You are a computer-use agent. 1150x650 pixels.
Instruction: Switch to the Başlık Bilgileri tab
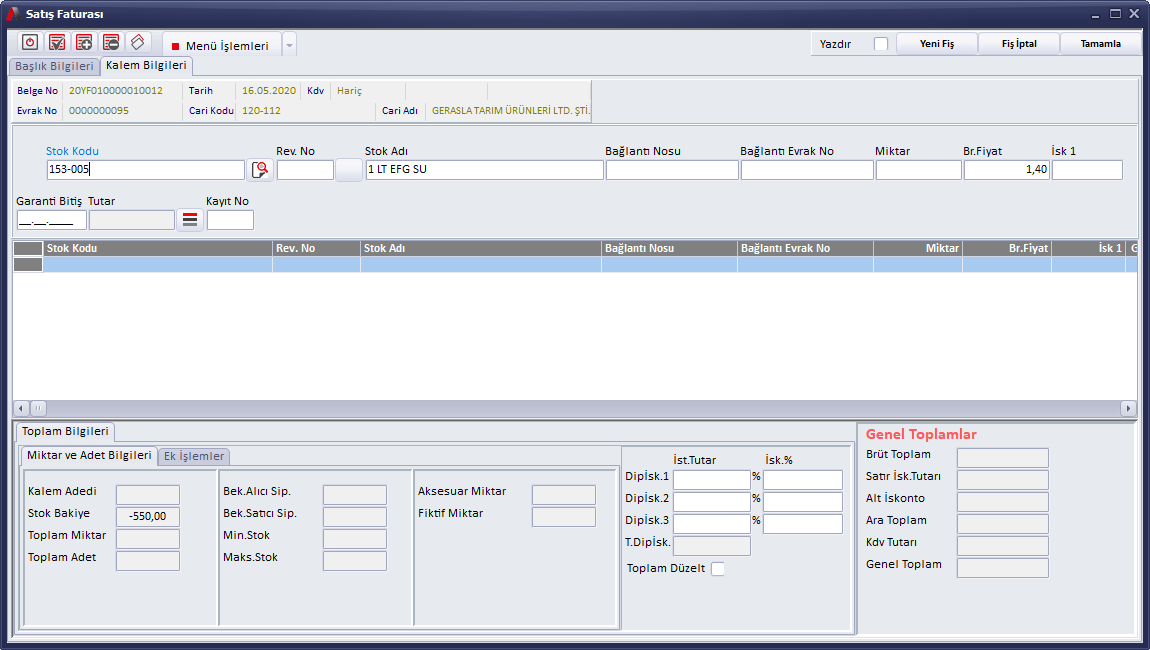(54, 66)
